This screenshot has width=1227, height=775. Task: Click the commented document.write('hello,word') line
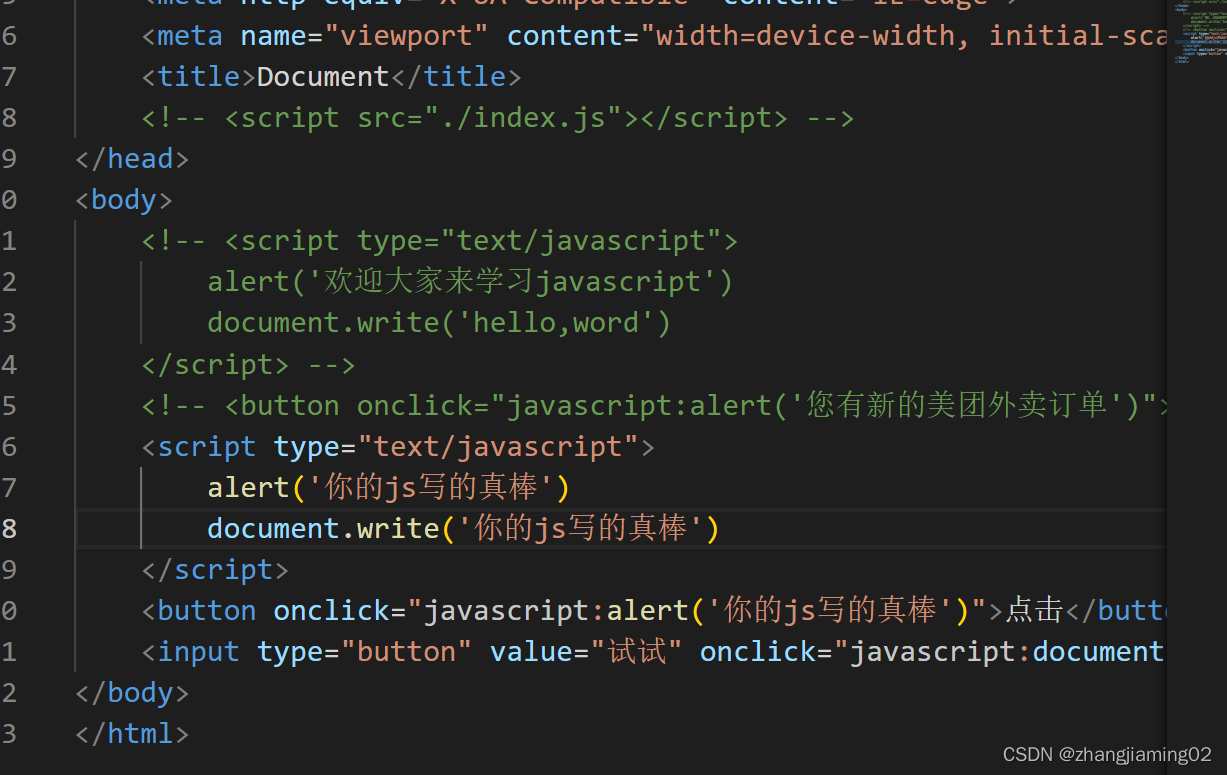(439, 323)
